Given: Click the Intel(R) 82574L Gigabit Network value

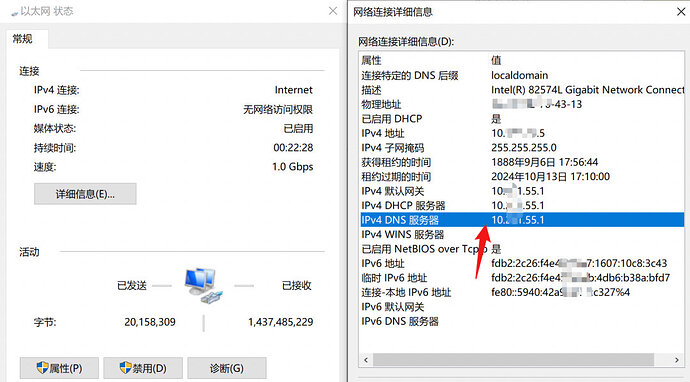Looking at the screenshot, I should (x=587, y=90).
